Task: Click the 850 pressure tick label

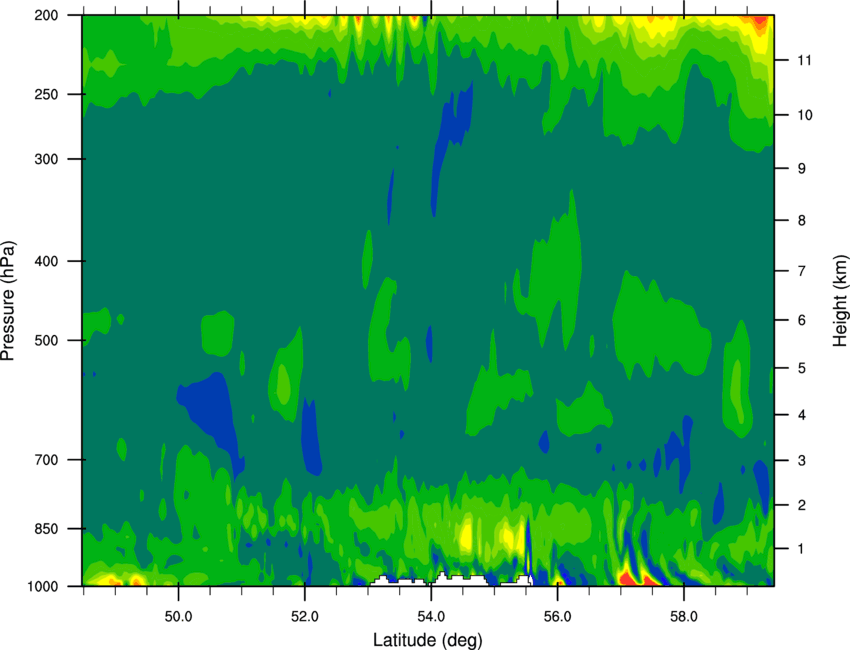Action: [47, 529]
